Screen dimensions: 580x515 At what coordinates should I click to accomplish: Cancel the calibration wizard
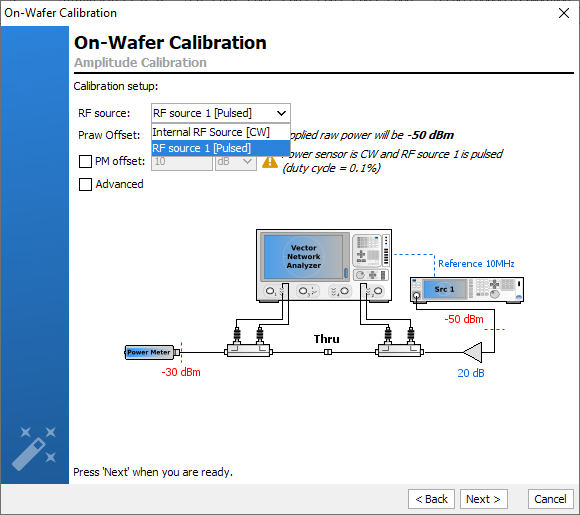(x=550, y=499)
